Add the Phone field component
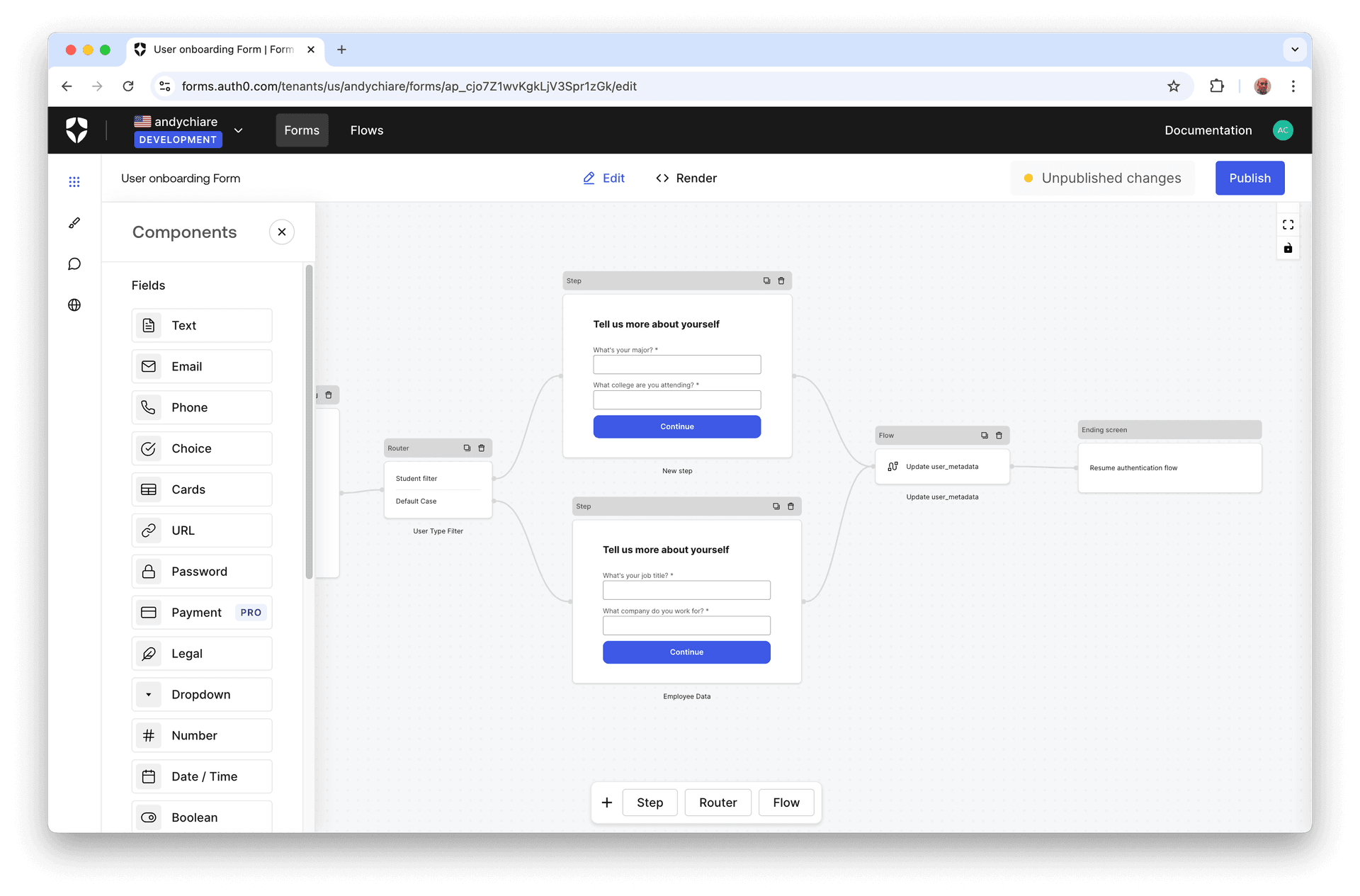Image resolution: width=1360 pixels, height=896 pixels. tap(202, 408)
